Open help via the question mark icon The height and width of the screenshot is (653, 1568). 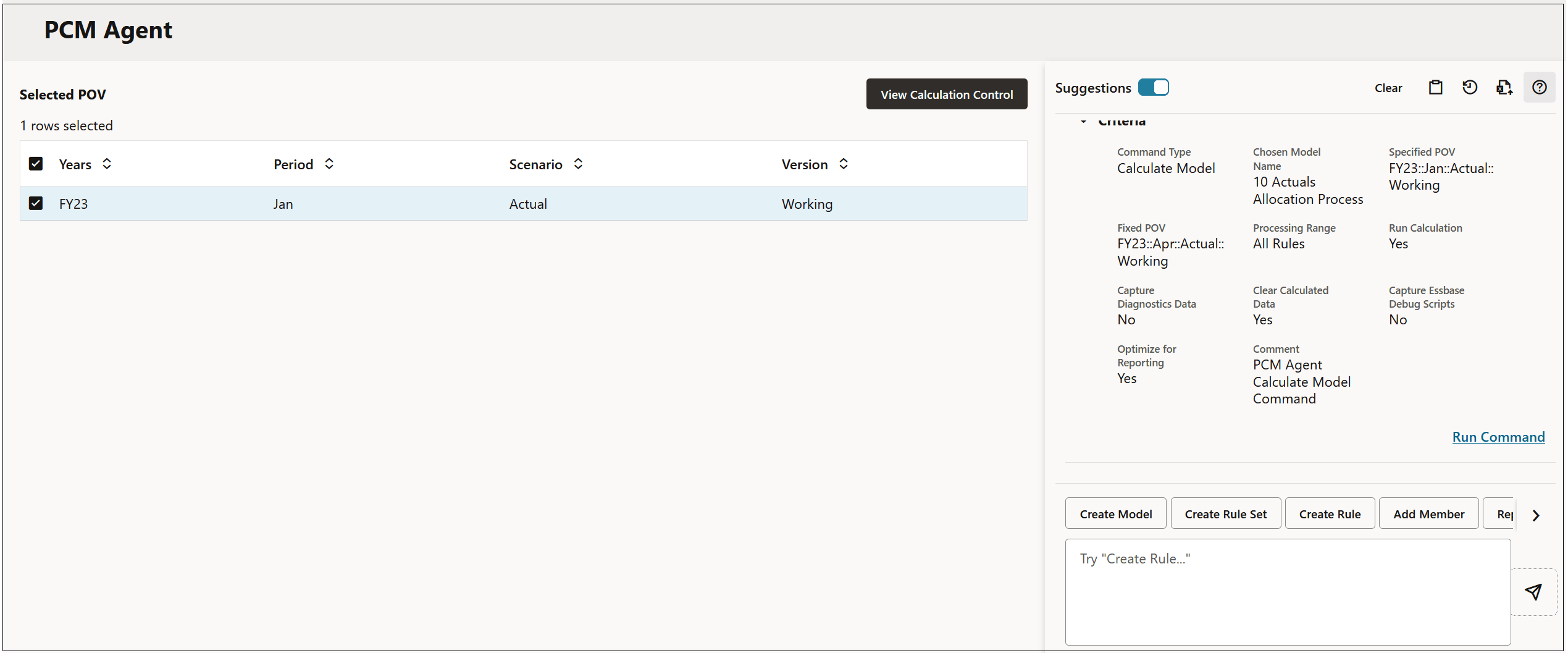[x=1540, y=88]
